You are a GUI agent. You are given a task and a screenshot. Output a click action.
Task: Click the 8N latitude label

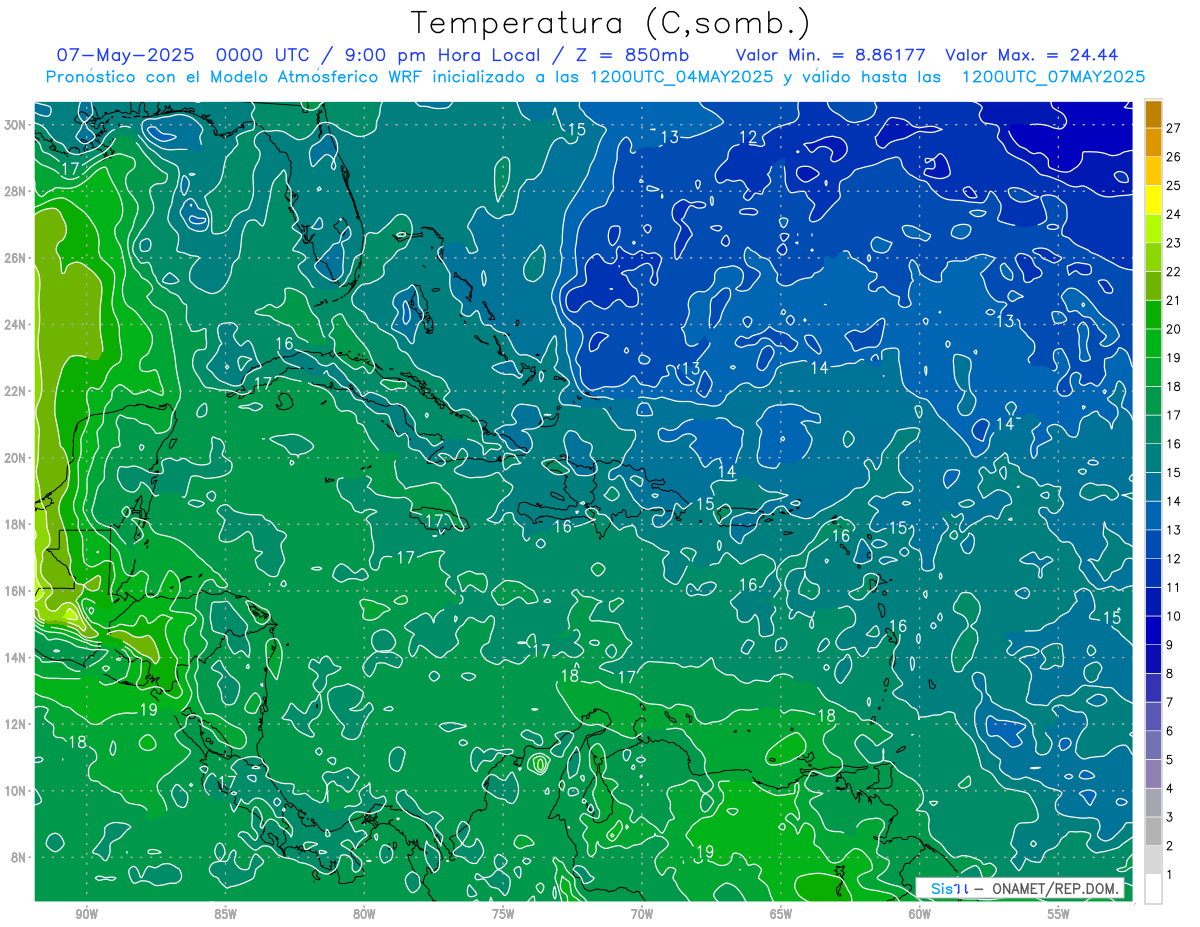[20, 857]
